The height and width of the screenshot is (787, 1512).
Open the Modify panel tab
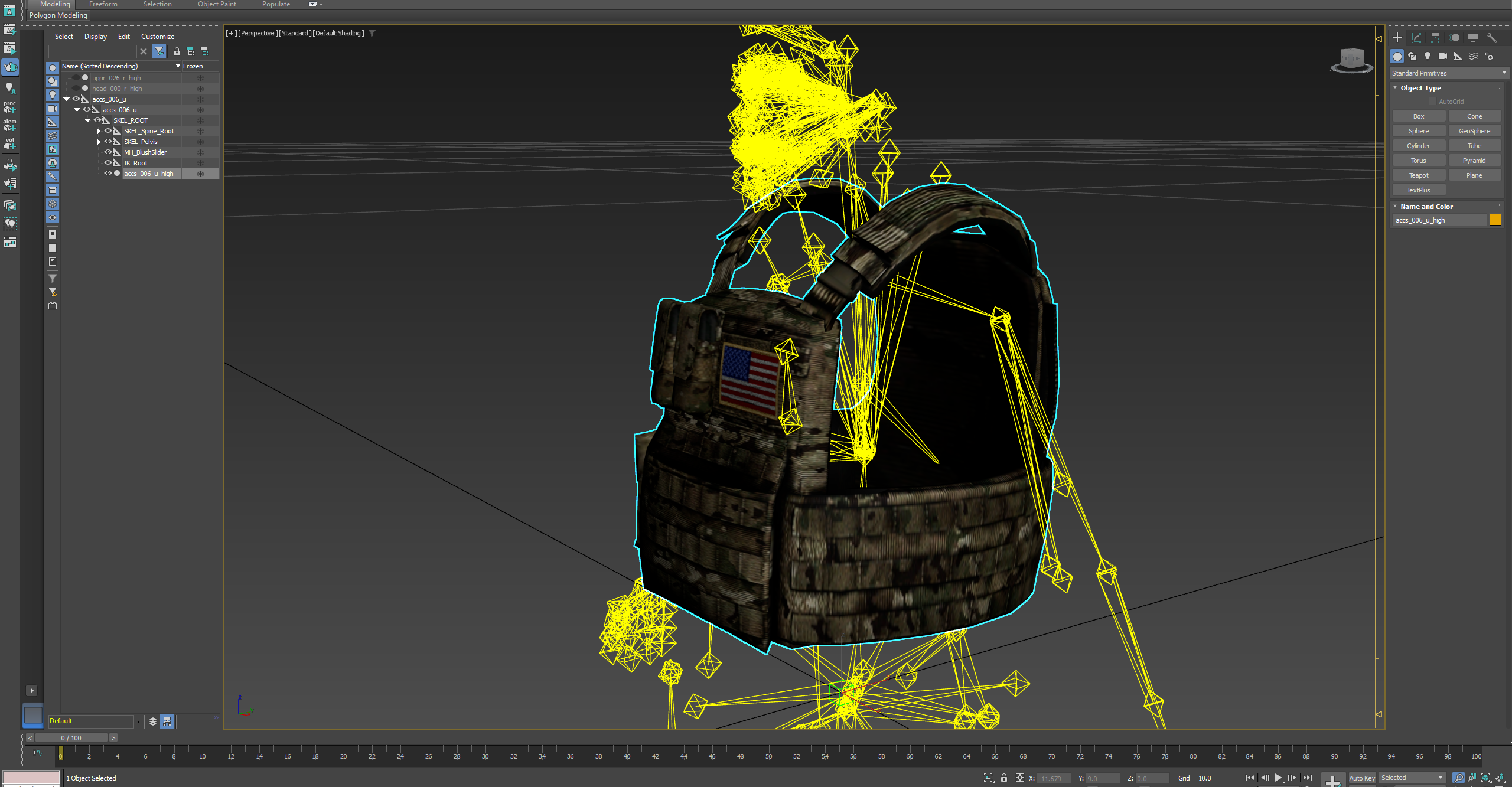tap(1416, 38)
